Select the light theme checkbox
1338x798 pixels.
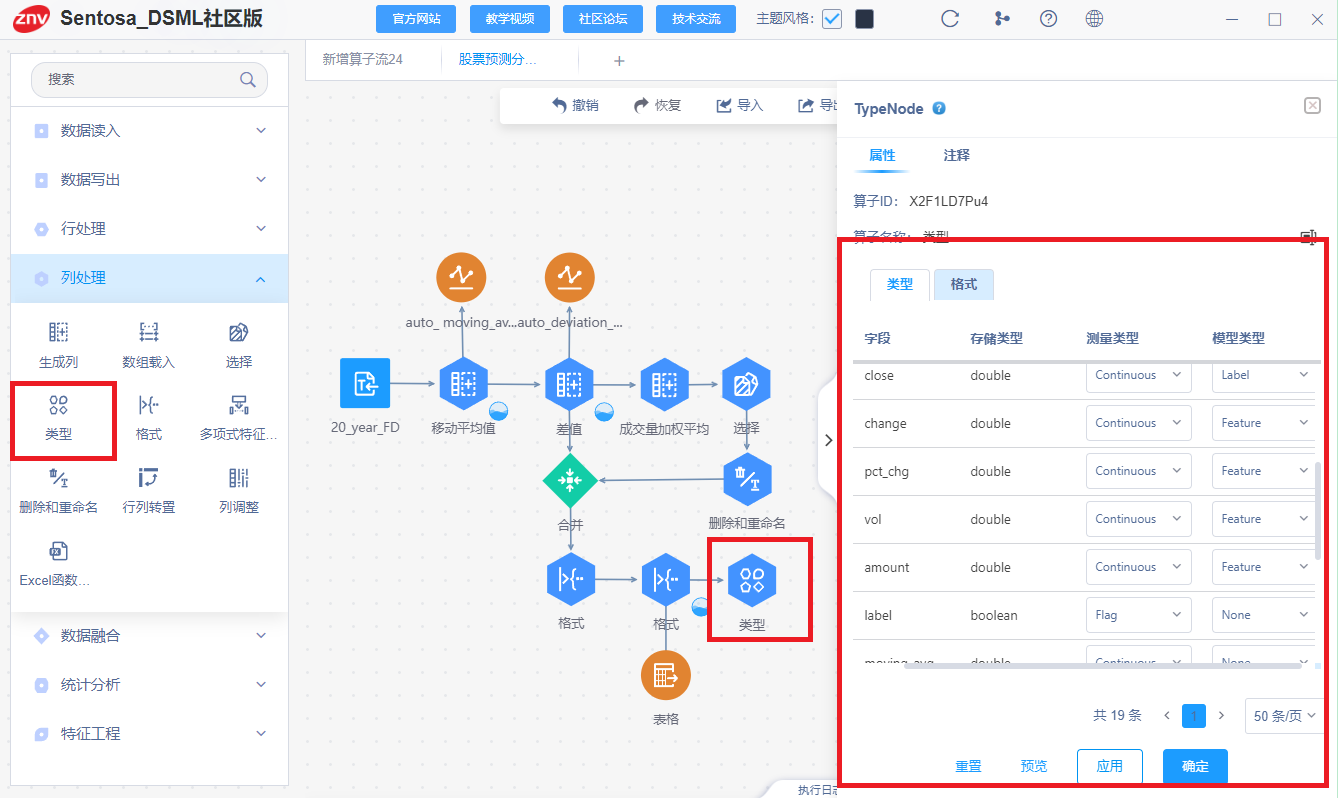[x=832, y=19]
